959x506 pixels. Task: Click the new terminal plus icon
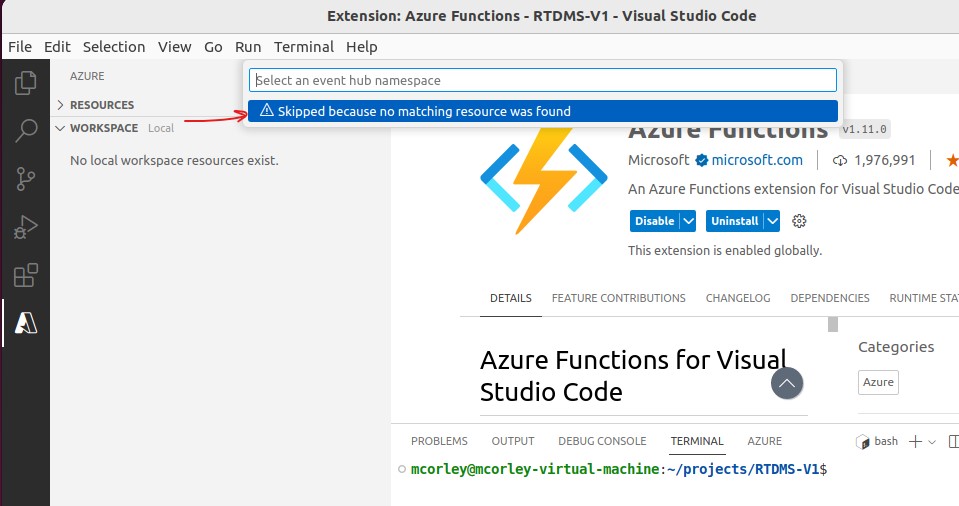915,441
